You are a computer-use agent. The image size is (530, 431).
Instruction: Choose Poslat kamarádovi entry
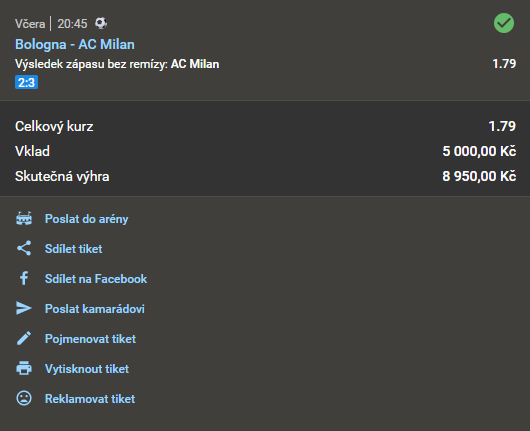tap(95, 309)
